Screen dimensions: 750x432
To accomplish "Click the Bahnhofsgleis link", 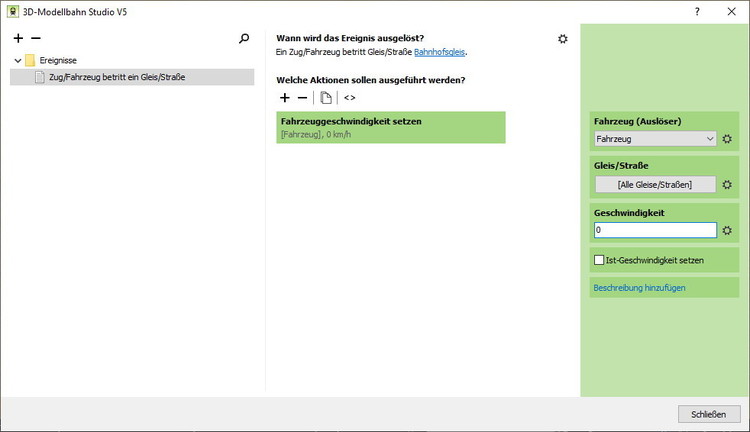I will pyautogui.click(x=440, y=52).
